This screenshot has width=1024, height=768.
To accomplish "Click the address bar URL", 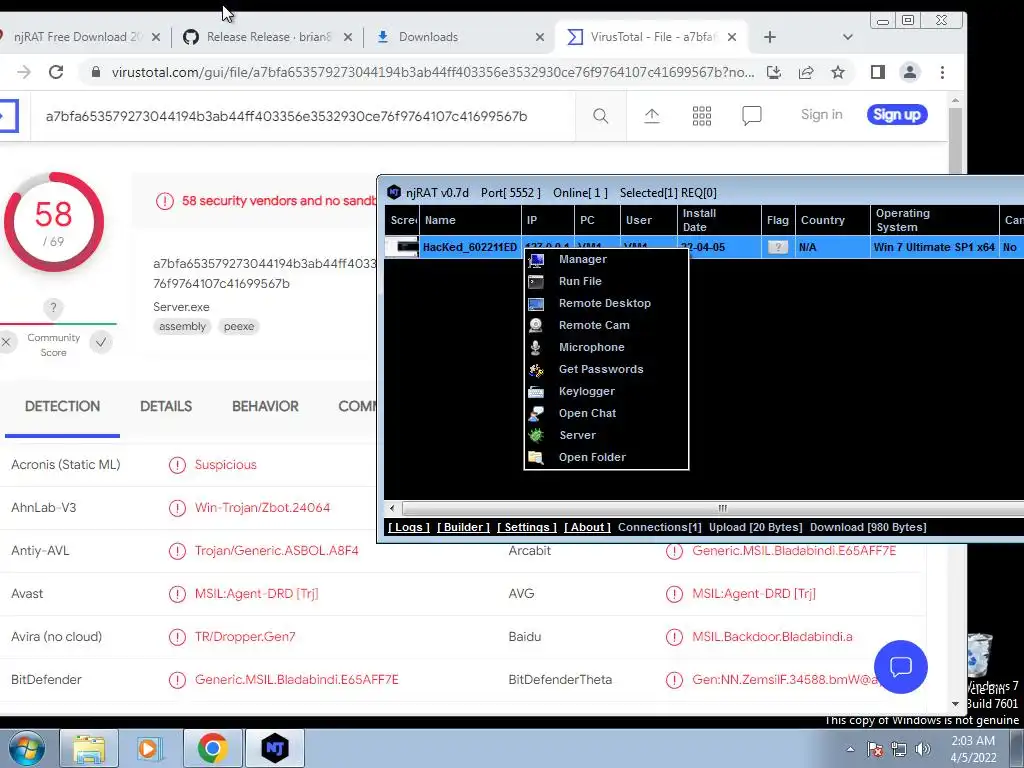I will click(x=432, y=72).
